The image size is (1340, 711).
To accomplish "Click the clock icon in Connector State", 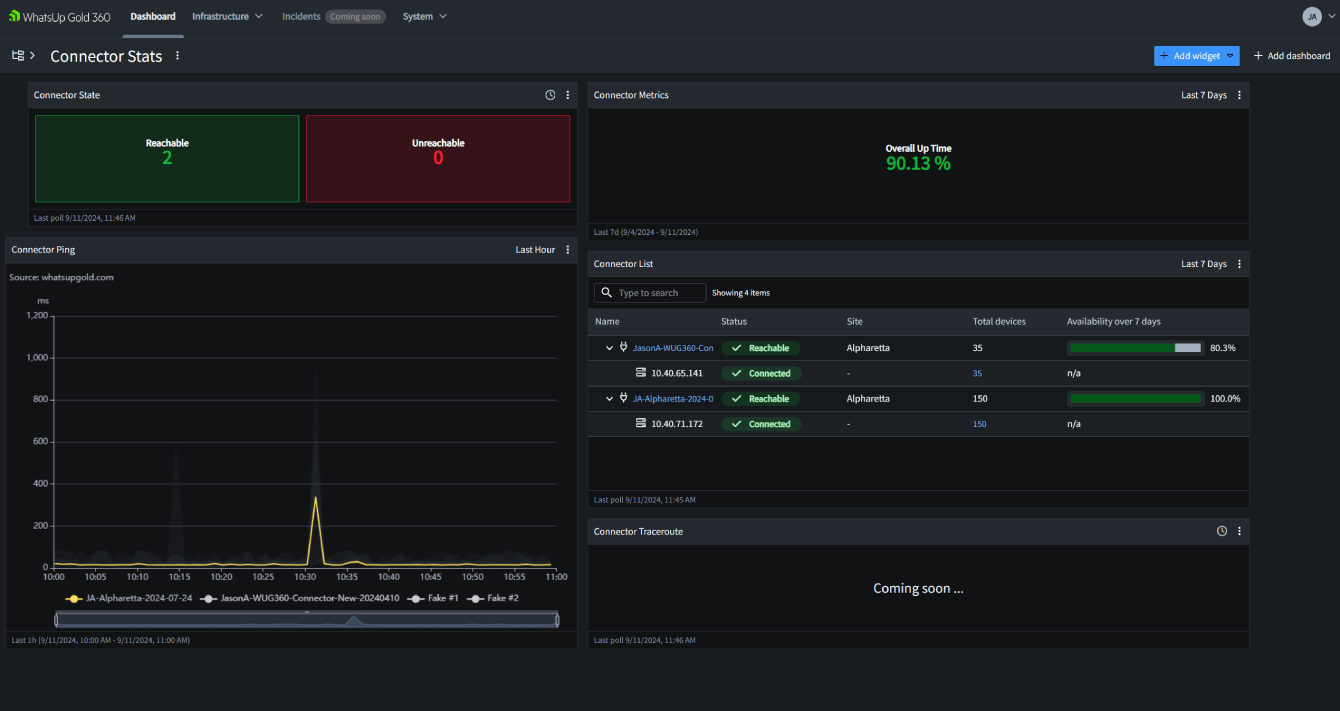I will [x=550, y=95].
